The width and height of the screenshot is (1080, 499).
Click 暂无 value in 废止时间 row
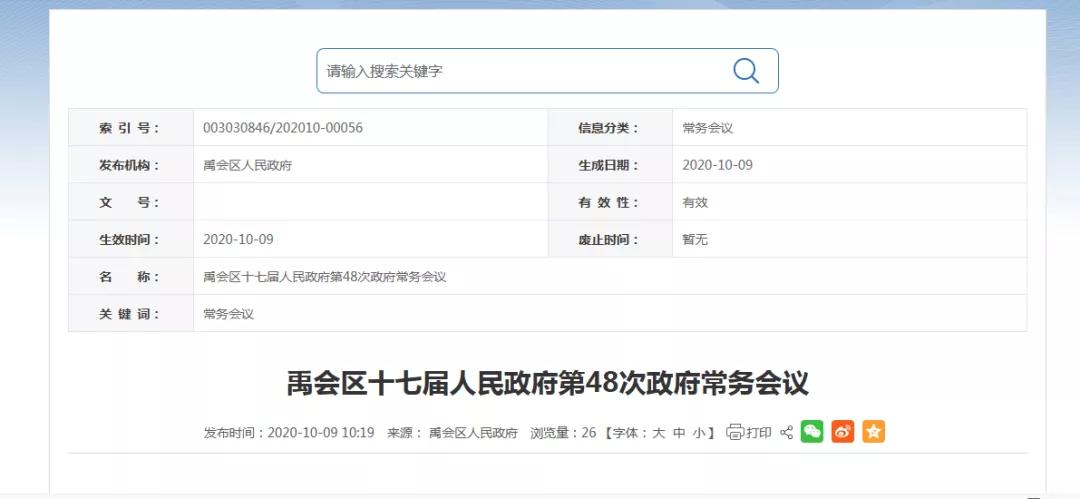click(695, 240)
